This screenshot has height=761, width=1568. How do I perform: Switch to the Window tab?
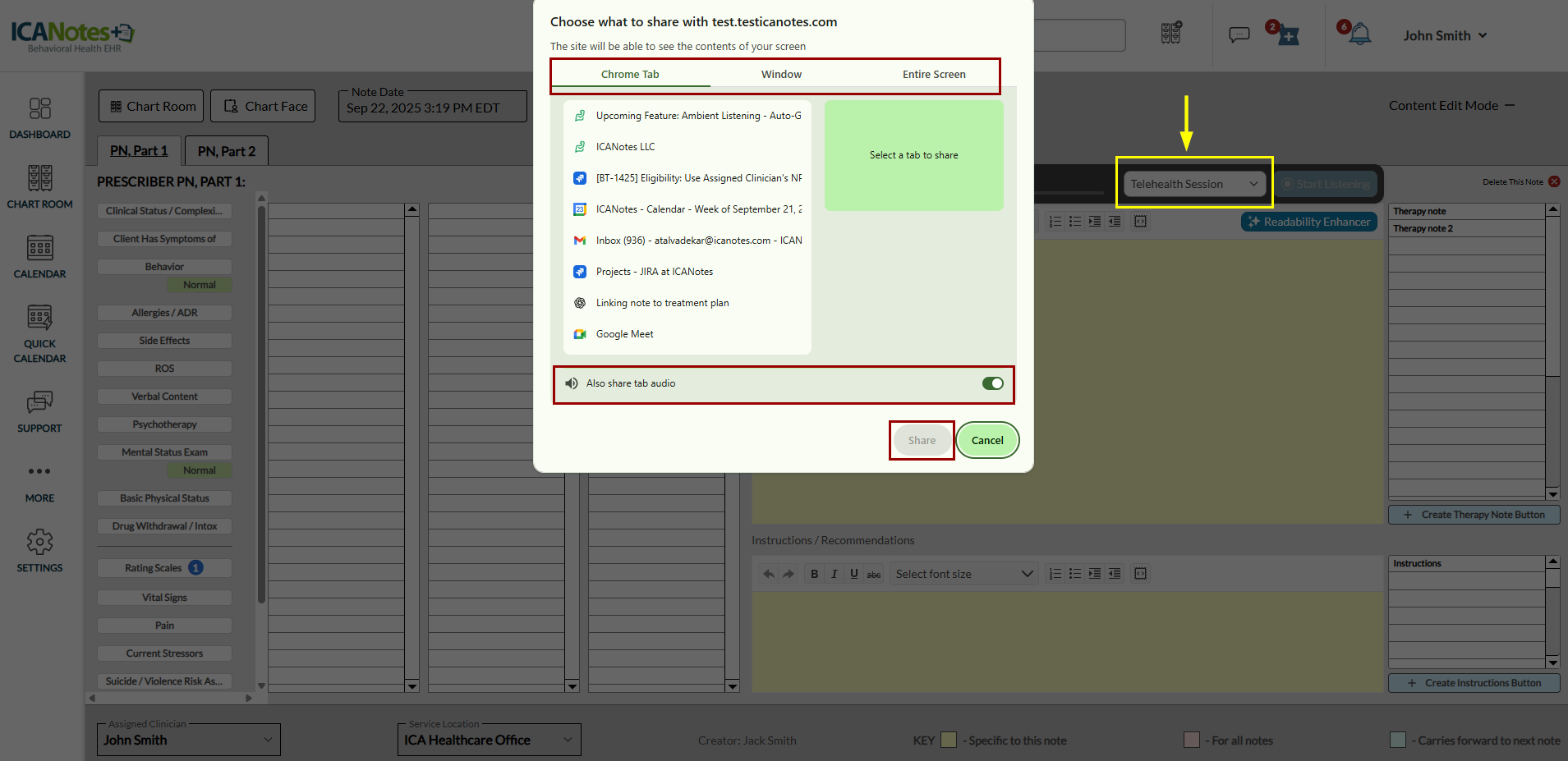pyautogui.click(x=781, y=74)
